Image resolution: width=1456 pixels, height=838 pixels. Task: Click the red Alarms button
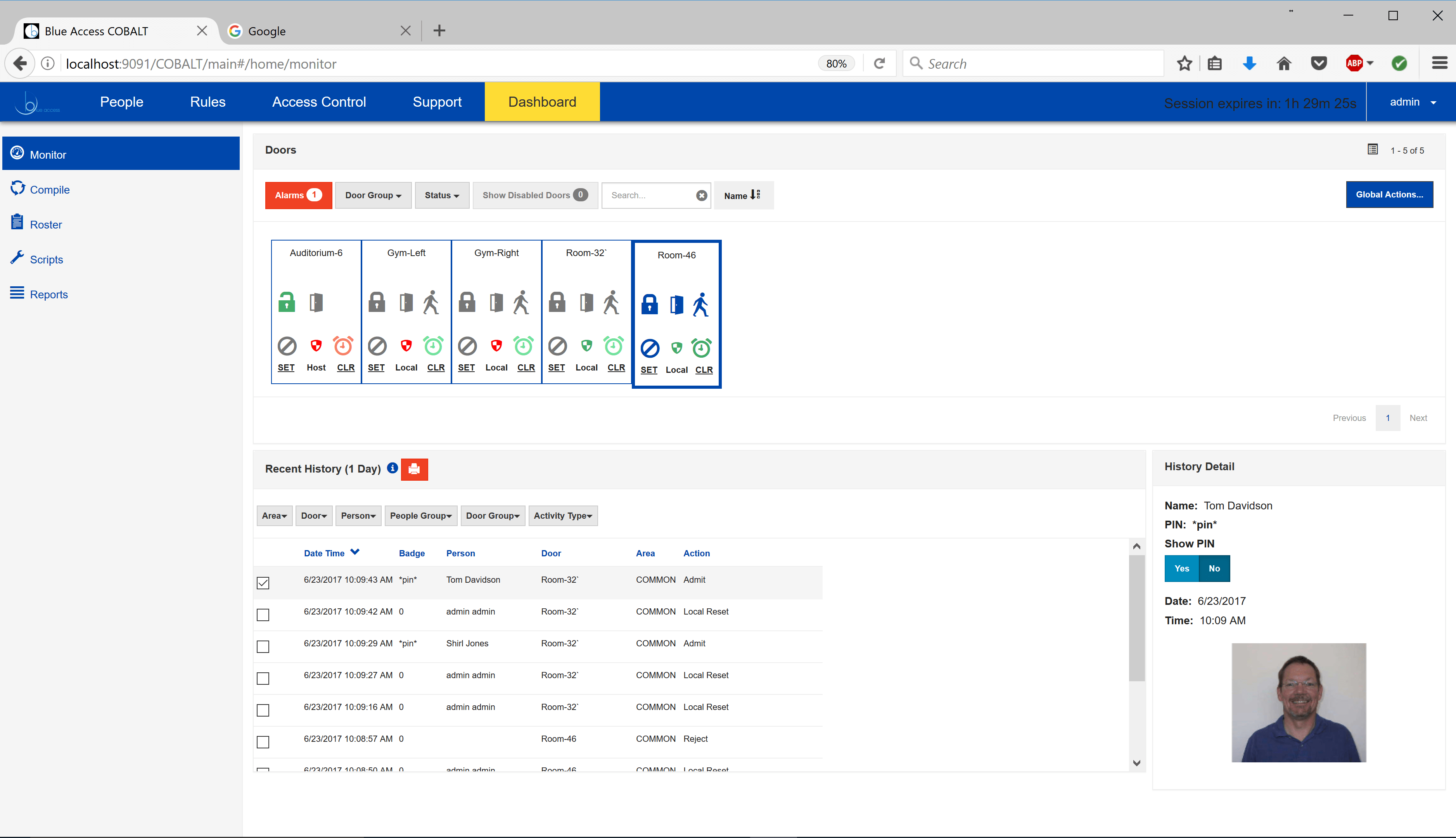coord(298,195)
